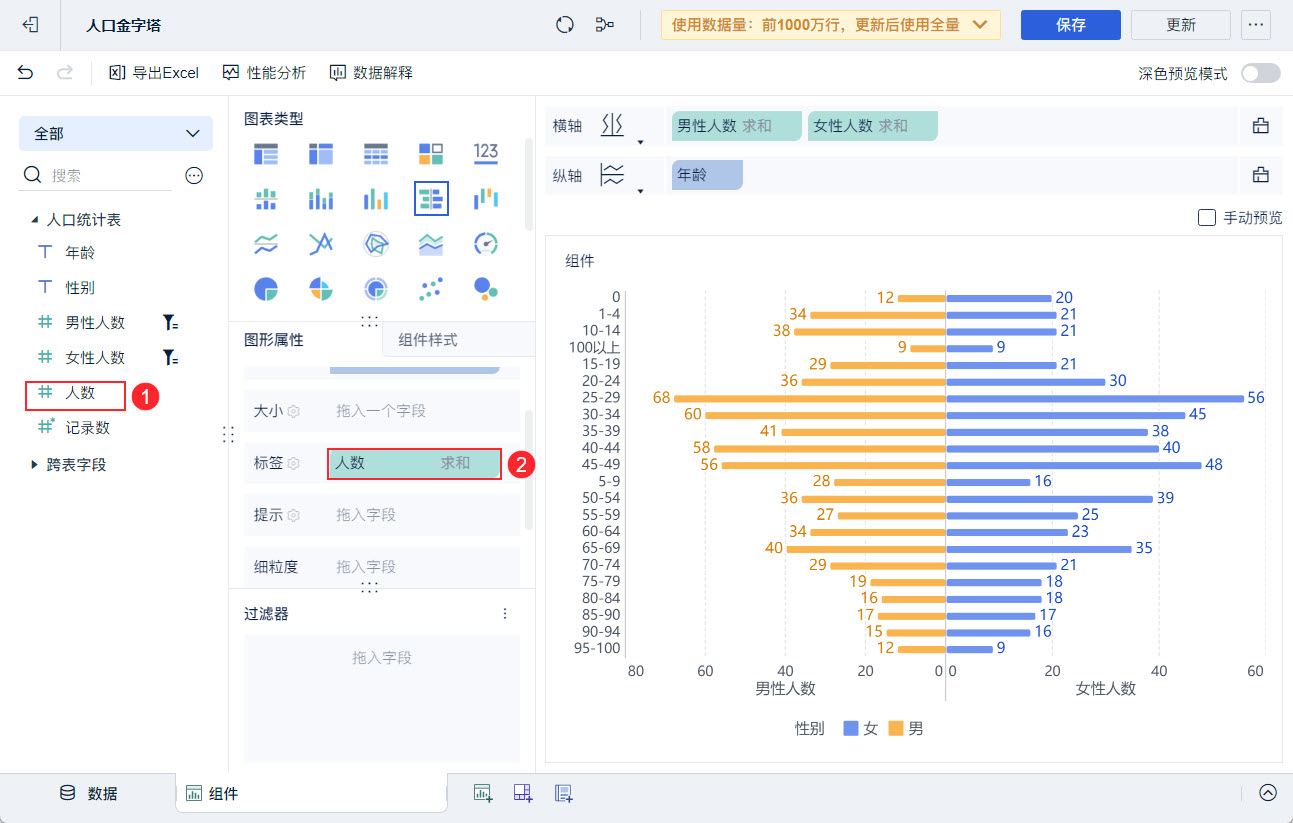Open the 全部 table selector dropdown
Screen dimensions: 1293x823
(116, 133)
